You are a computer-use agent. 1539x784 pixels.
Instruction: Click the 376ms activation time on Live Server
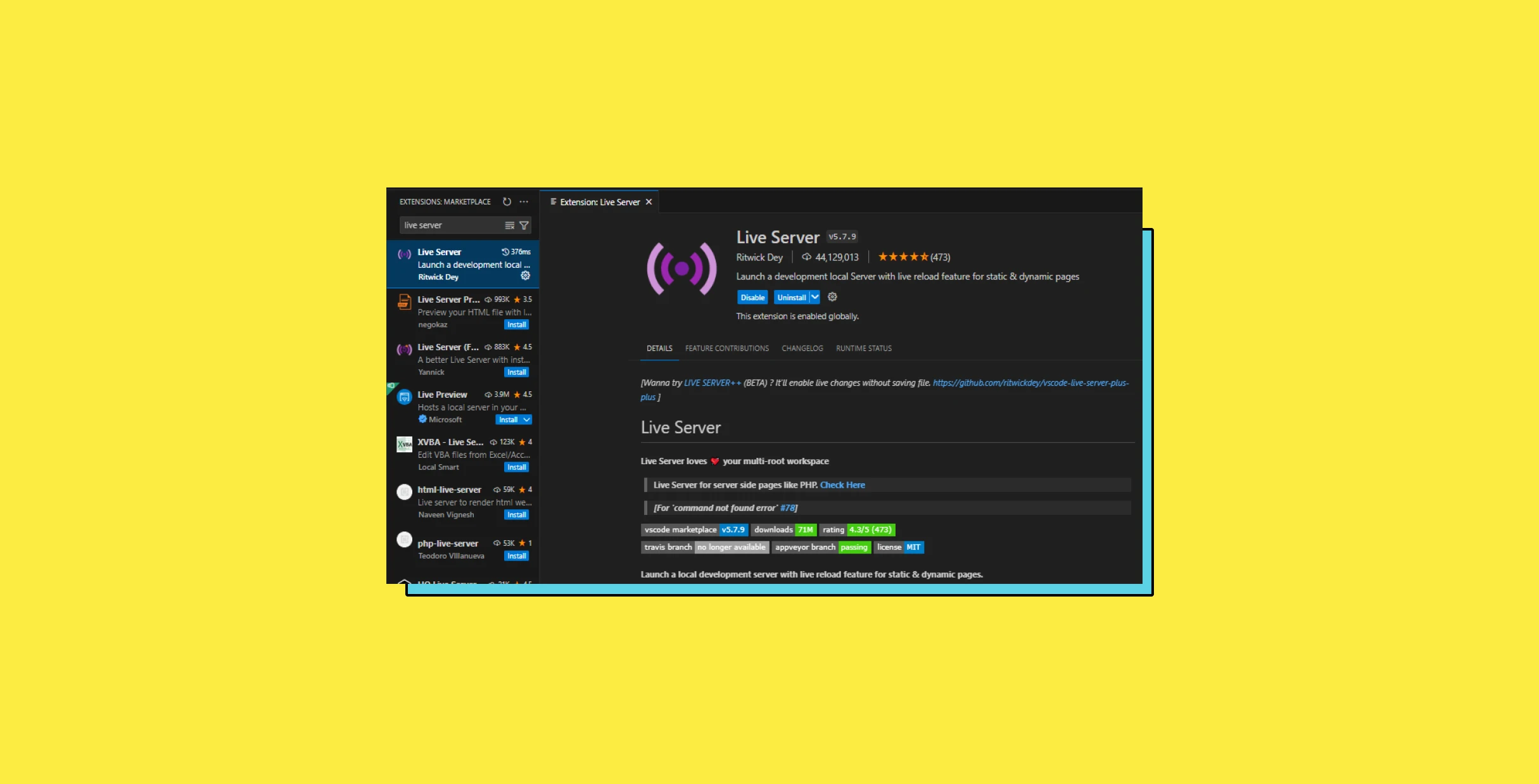517,252
